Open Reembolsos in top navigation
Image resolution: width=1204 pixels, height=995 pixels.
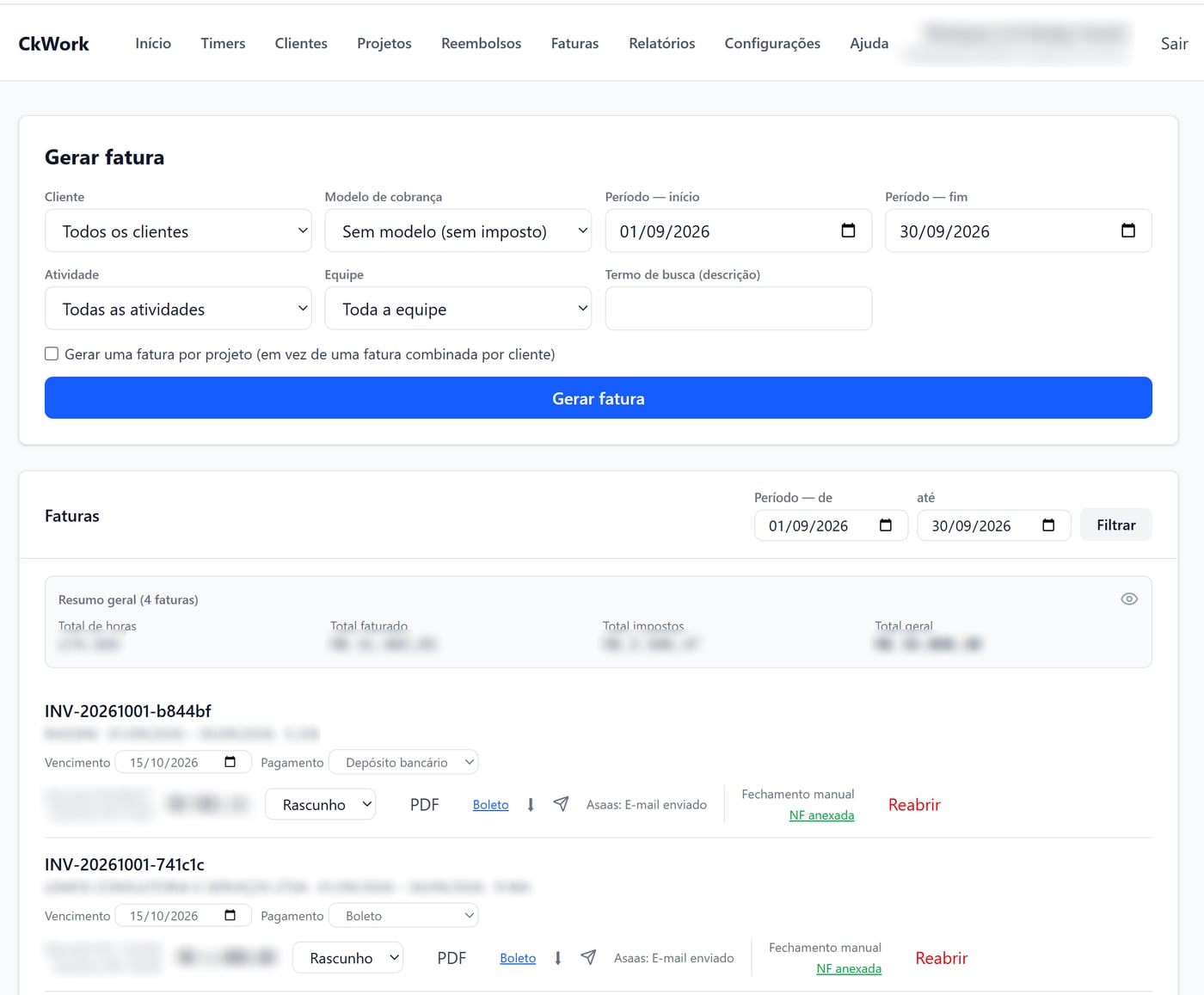(481, 43)
